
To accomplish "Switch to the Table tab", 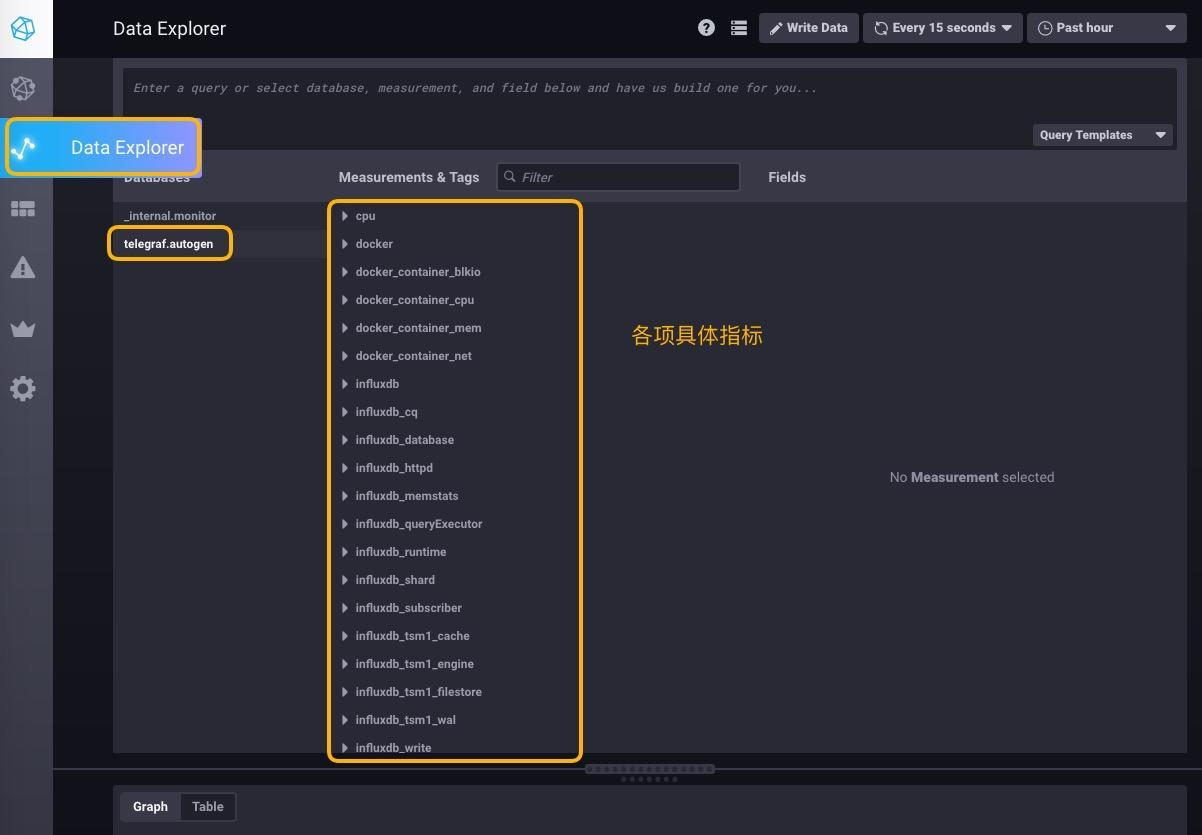I will (207, 806).
